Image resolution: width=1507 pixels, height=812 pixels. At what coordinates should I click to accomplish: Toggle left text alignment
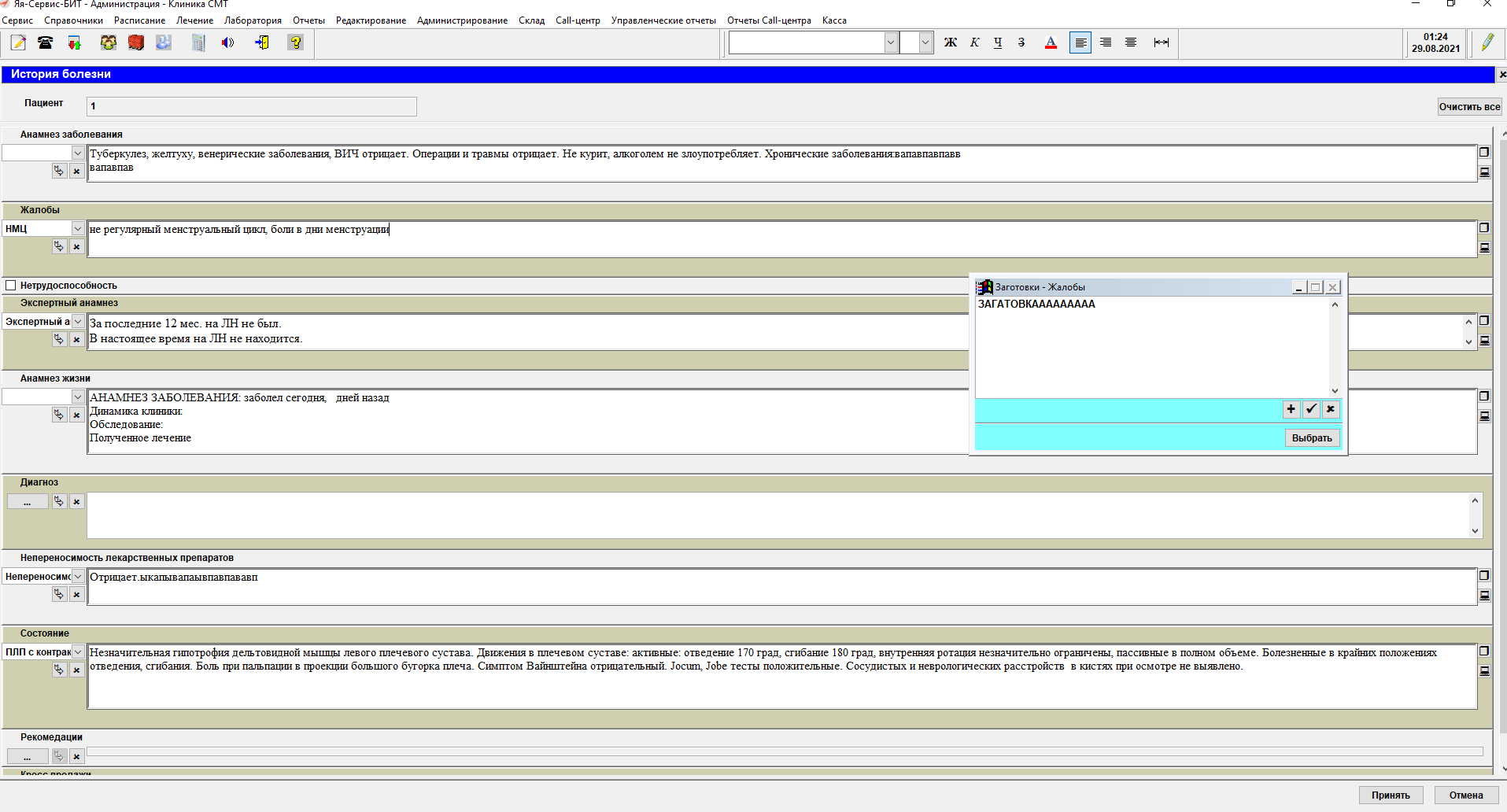click(x=1080, y=42)
